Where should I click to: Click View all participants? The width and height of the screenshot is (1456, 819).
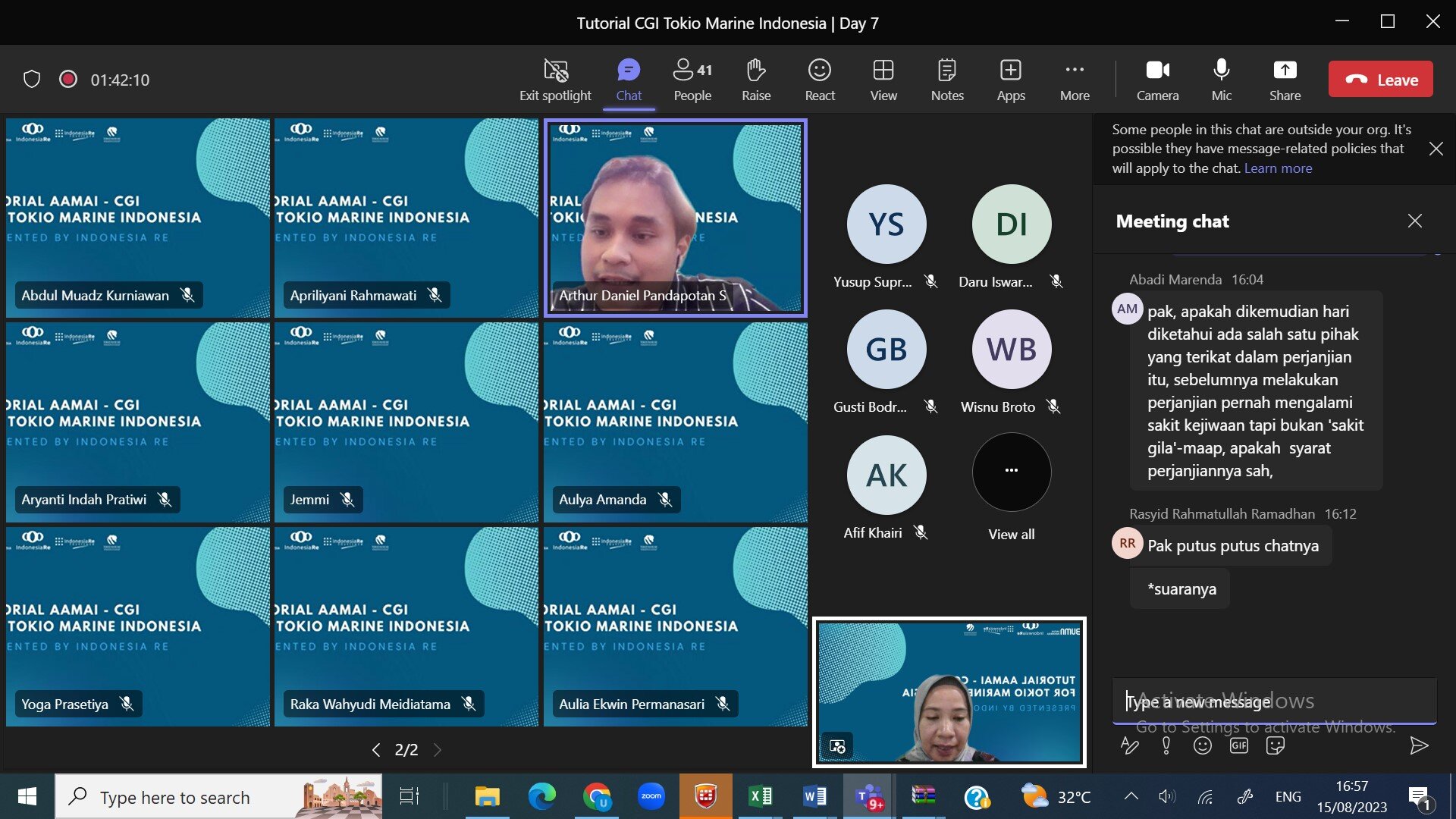(1011, 487)
